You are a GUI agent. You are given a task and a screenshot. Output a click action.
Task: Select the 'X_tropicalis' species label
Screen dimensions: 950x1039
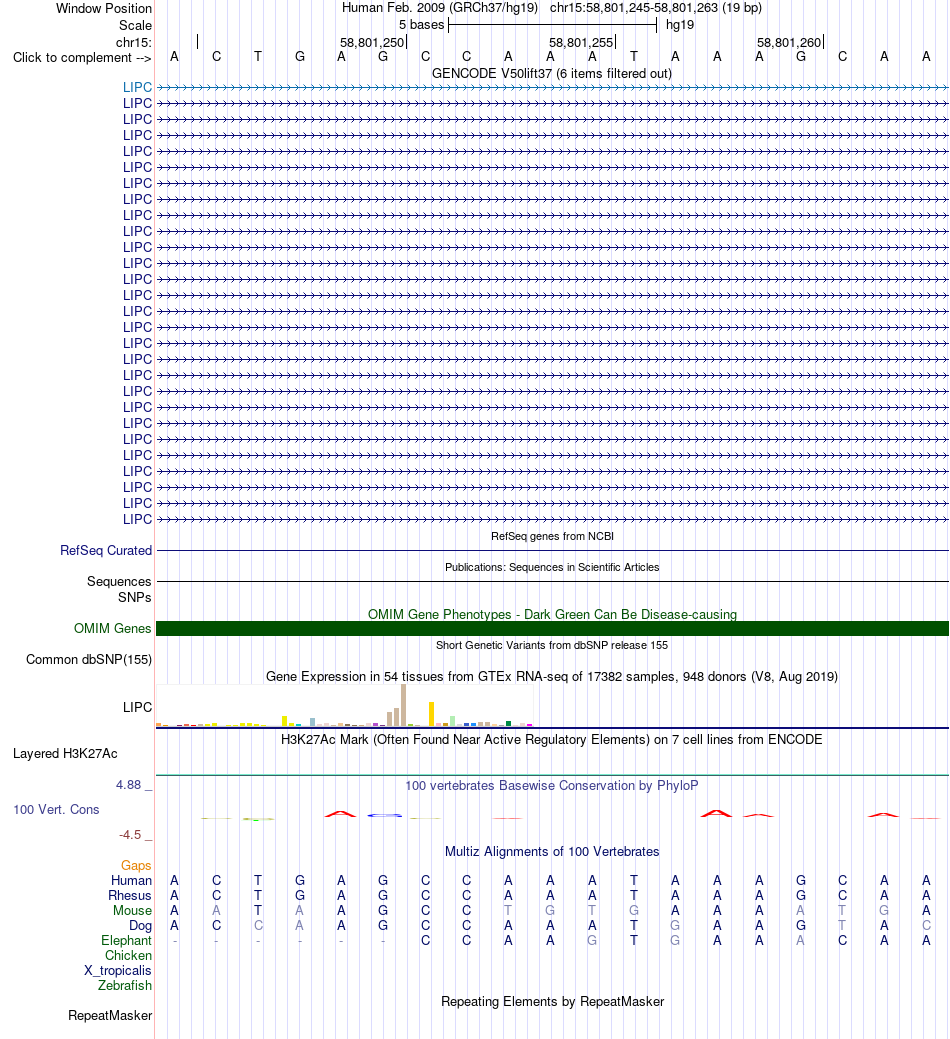pyautogui.click(x=117, y=971)
